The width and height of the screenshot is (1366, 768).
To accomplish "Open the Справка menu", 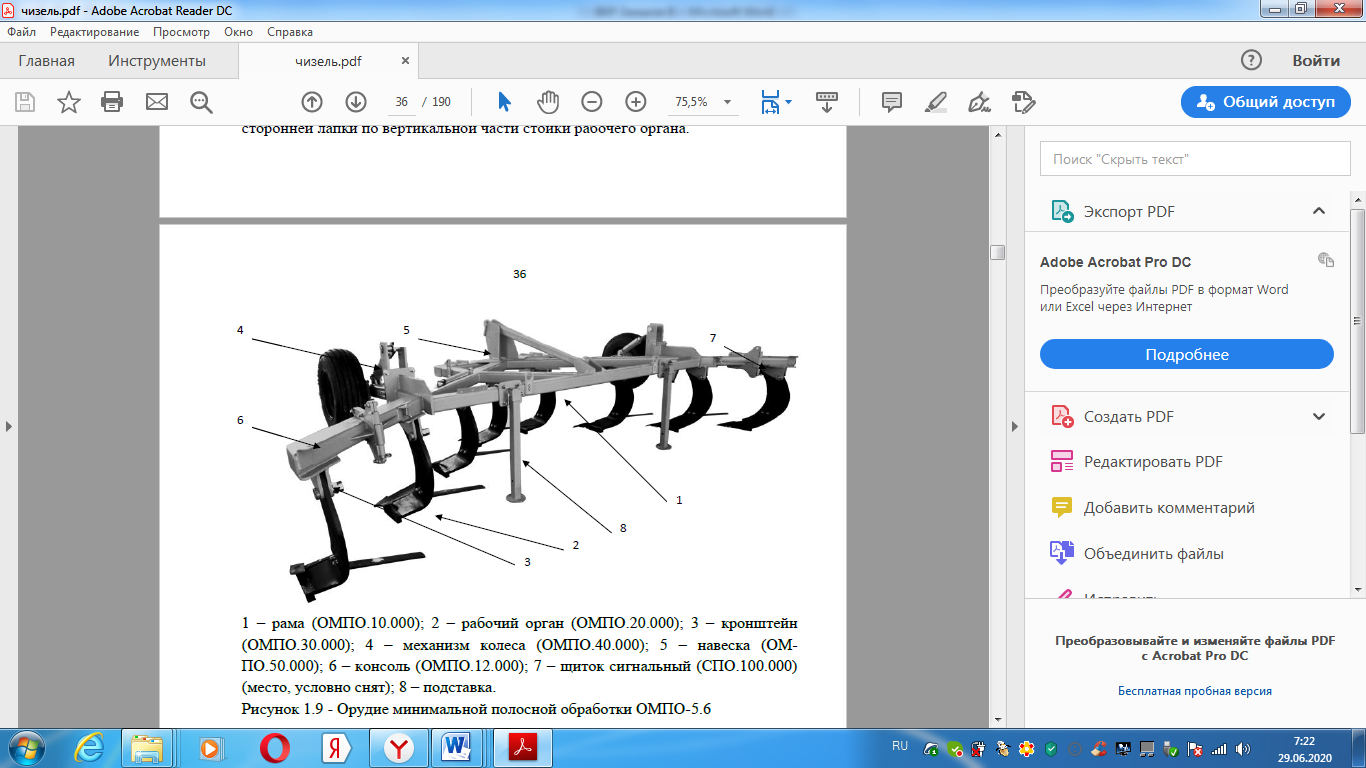I will click(290, 32).
